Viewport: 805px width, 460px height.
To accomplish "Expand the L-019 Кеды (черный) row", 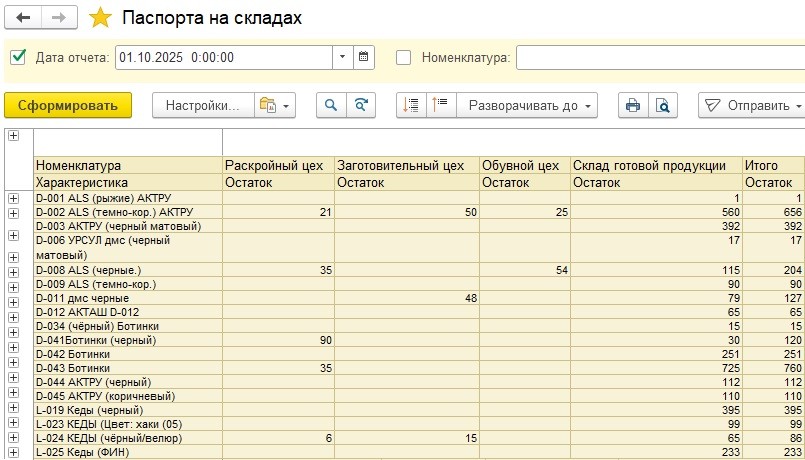I will click(x=13, y=410).
